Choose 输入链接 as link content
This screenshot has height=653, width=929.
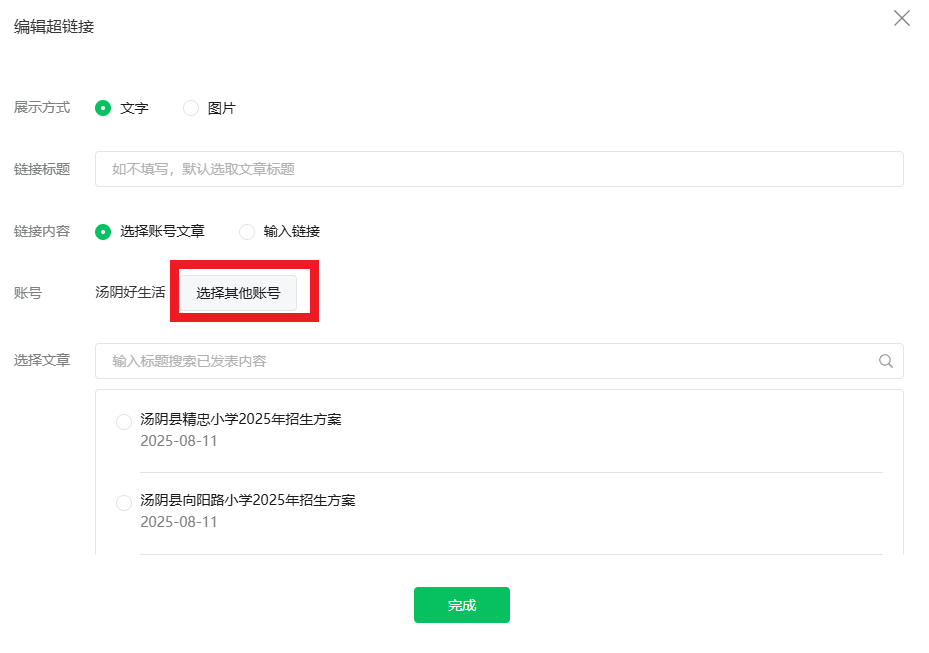coord(246,232)
